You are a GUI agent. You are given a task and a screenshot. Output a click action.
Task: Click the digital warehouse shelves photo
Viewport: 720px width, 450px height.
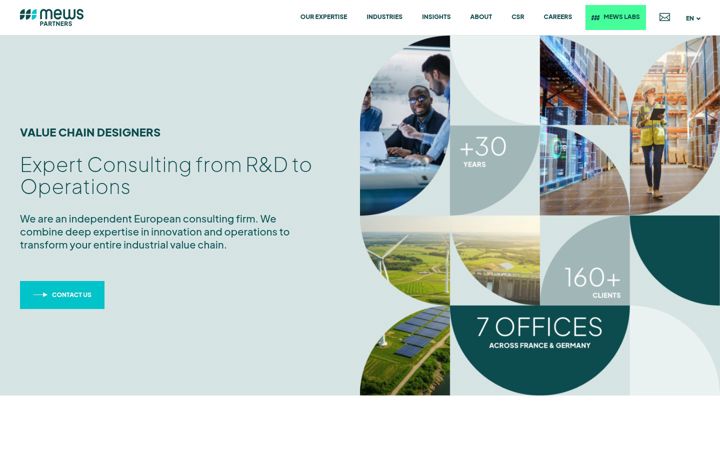tap(585, 125)
